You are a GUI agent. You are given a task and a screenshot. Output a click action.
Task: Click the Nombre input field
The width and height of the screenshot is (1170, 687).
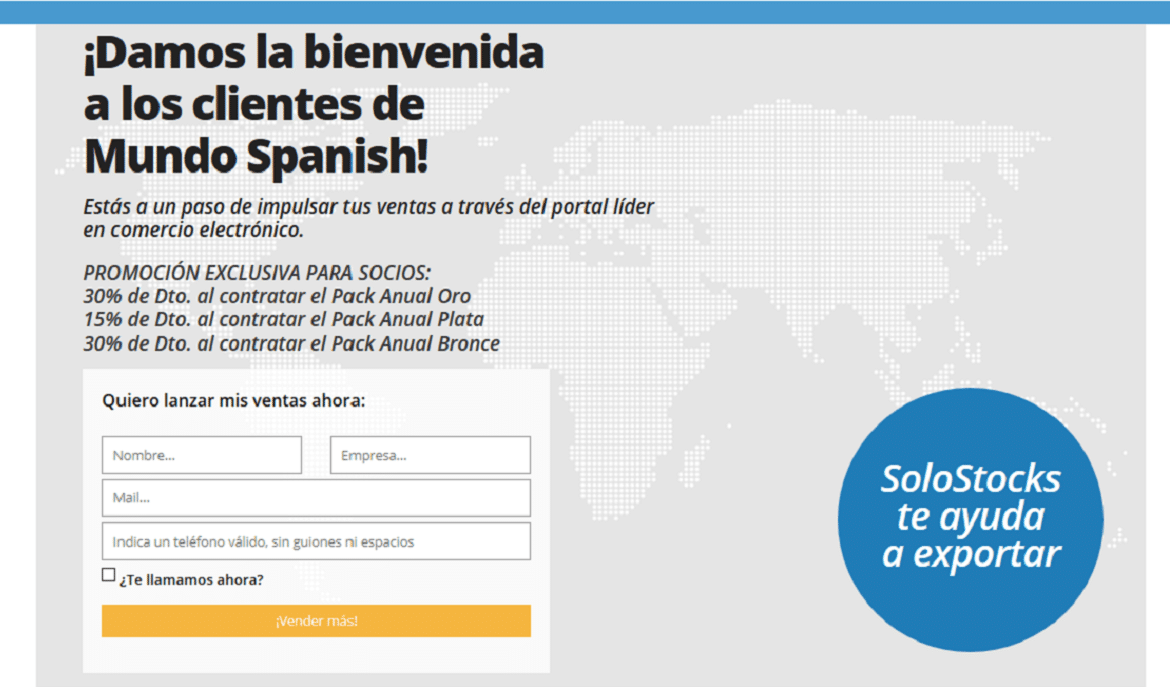201,455
